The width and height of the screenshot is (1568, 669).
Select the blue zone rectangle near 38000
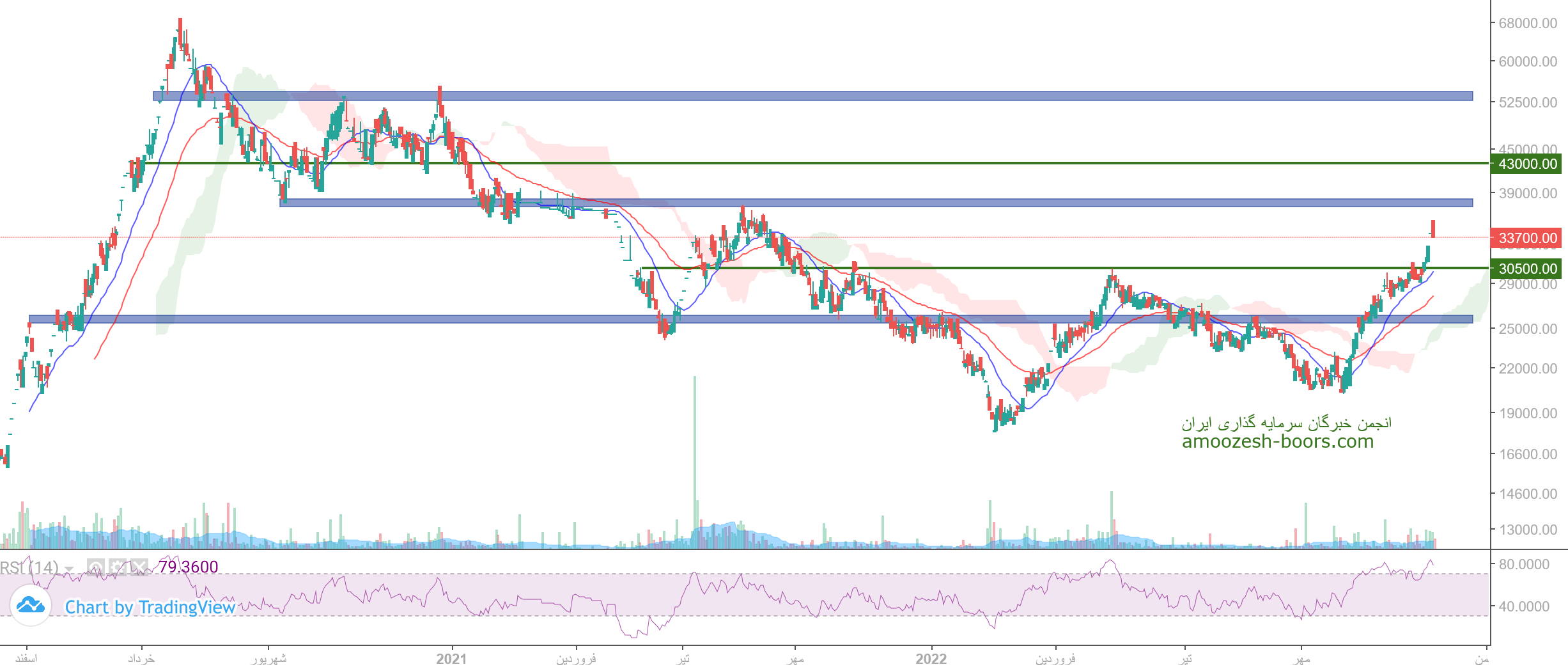coord(876,203)
